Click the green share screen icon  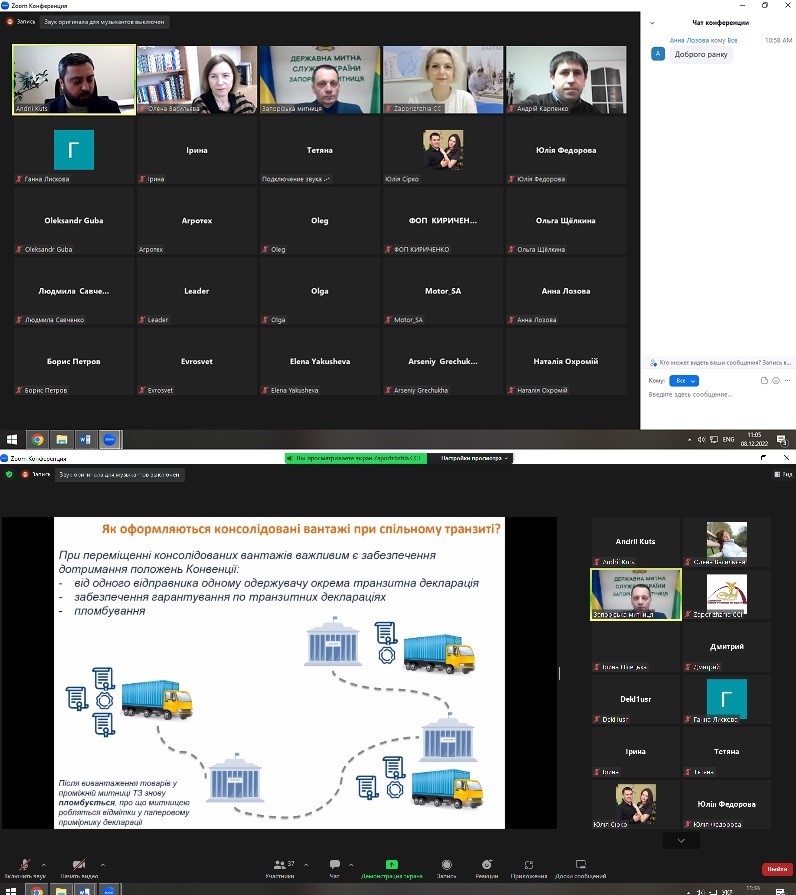coord(392,864)
